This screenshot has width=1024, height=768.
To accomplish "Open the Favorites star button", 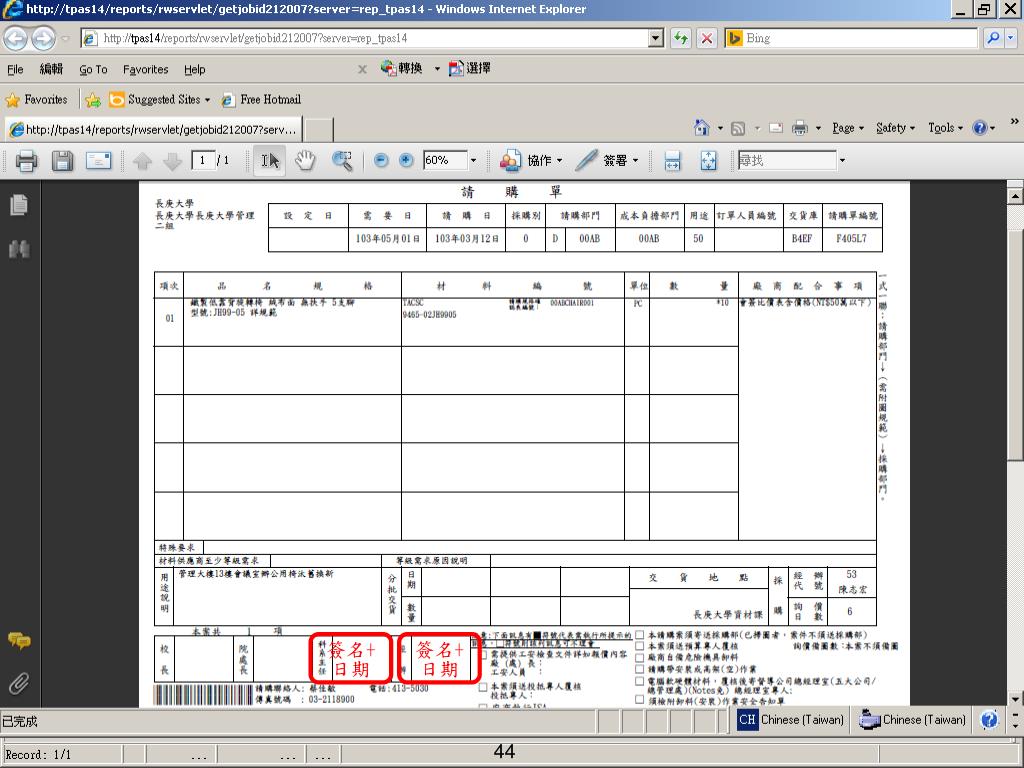I will pyautogui.click(x=37, y=99).
